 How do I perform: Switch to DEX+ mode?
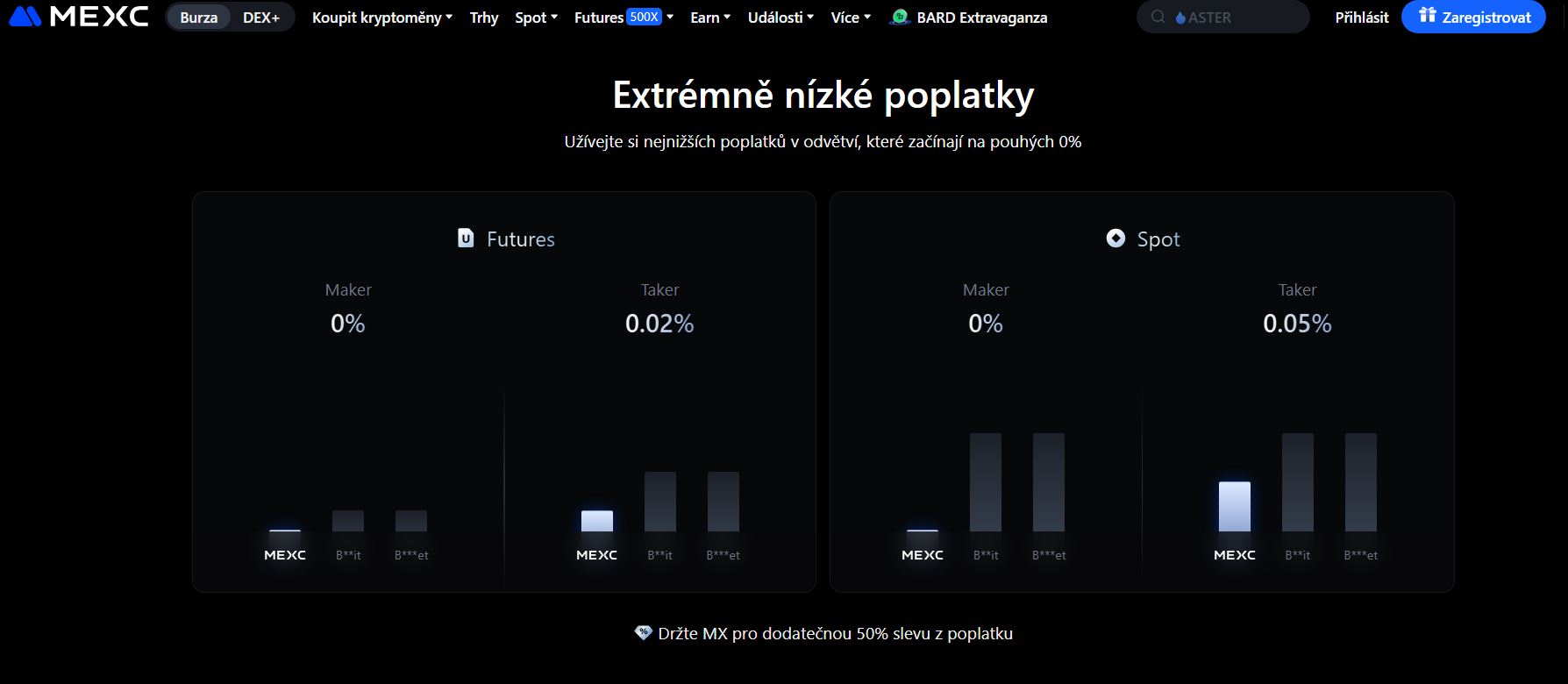click(x=261, y=17)
